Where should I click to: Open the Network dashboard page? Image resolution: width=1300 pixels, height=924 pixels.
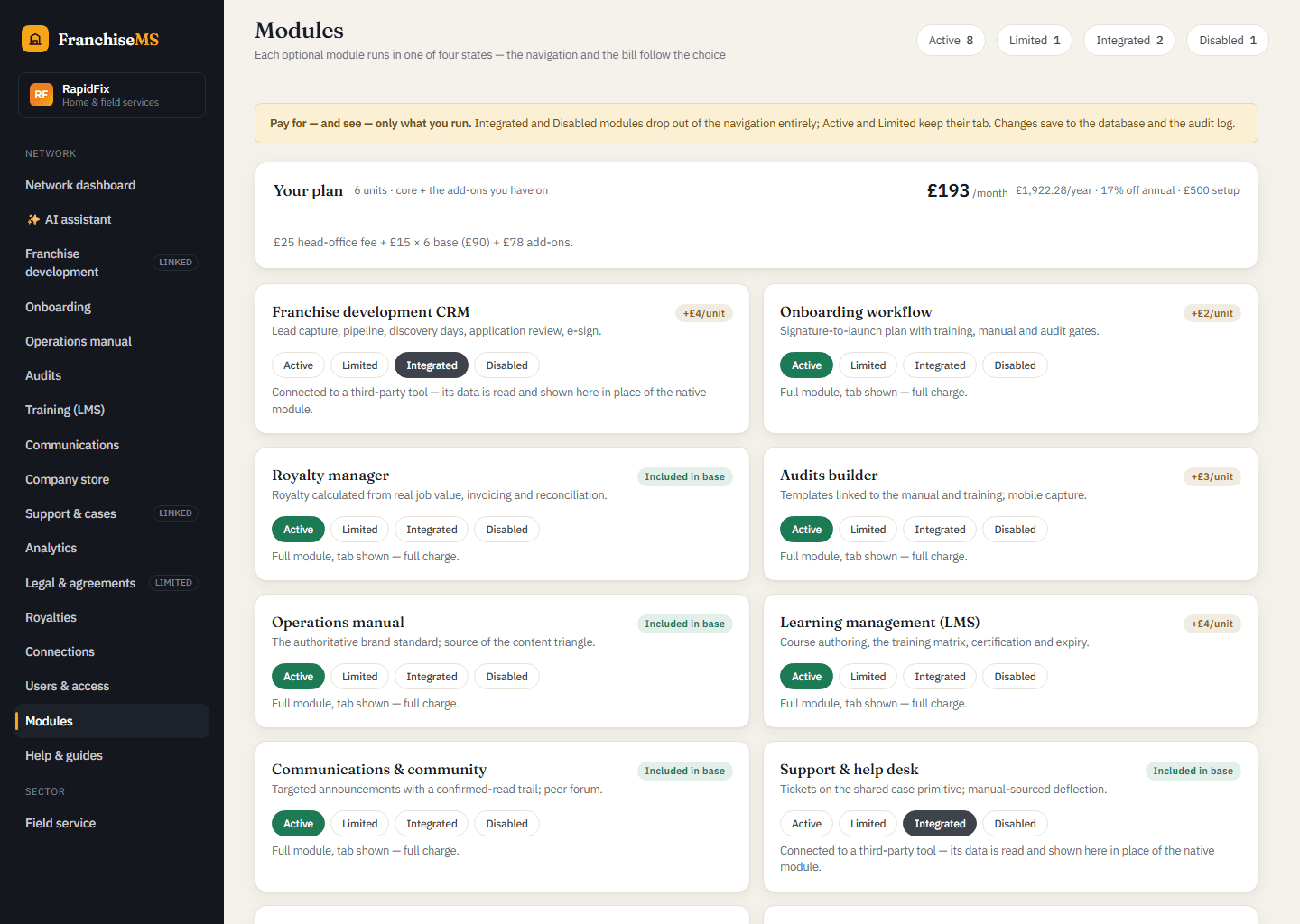(112, 185)
